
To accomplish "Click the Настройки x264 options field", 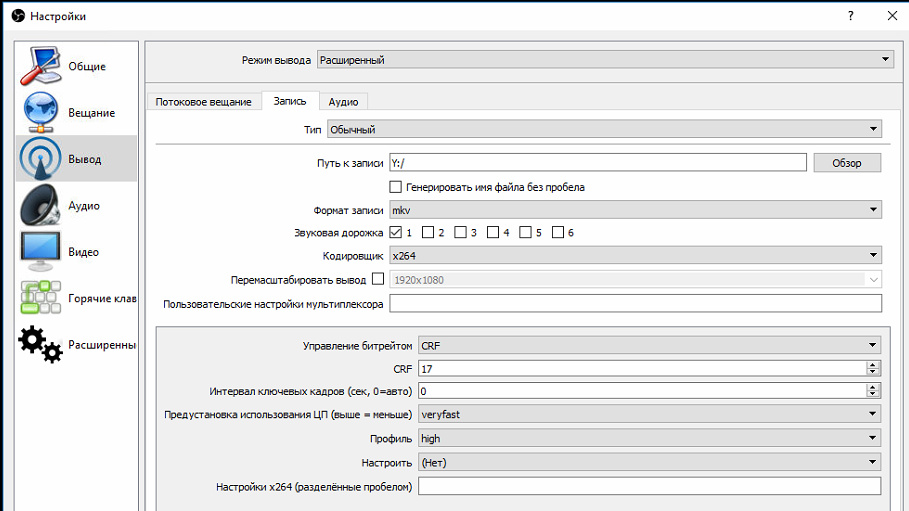I will click(x=650, y=486).
